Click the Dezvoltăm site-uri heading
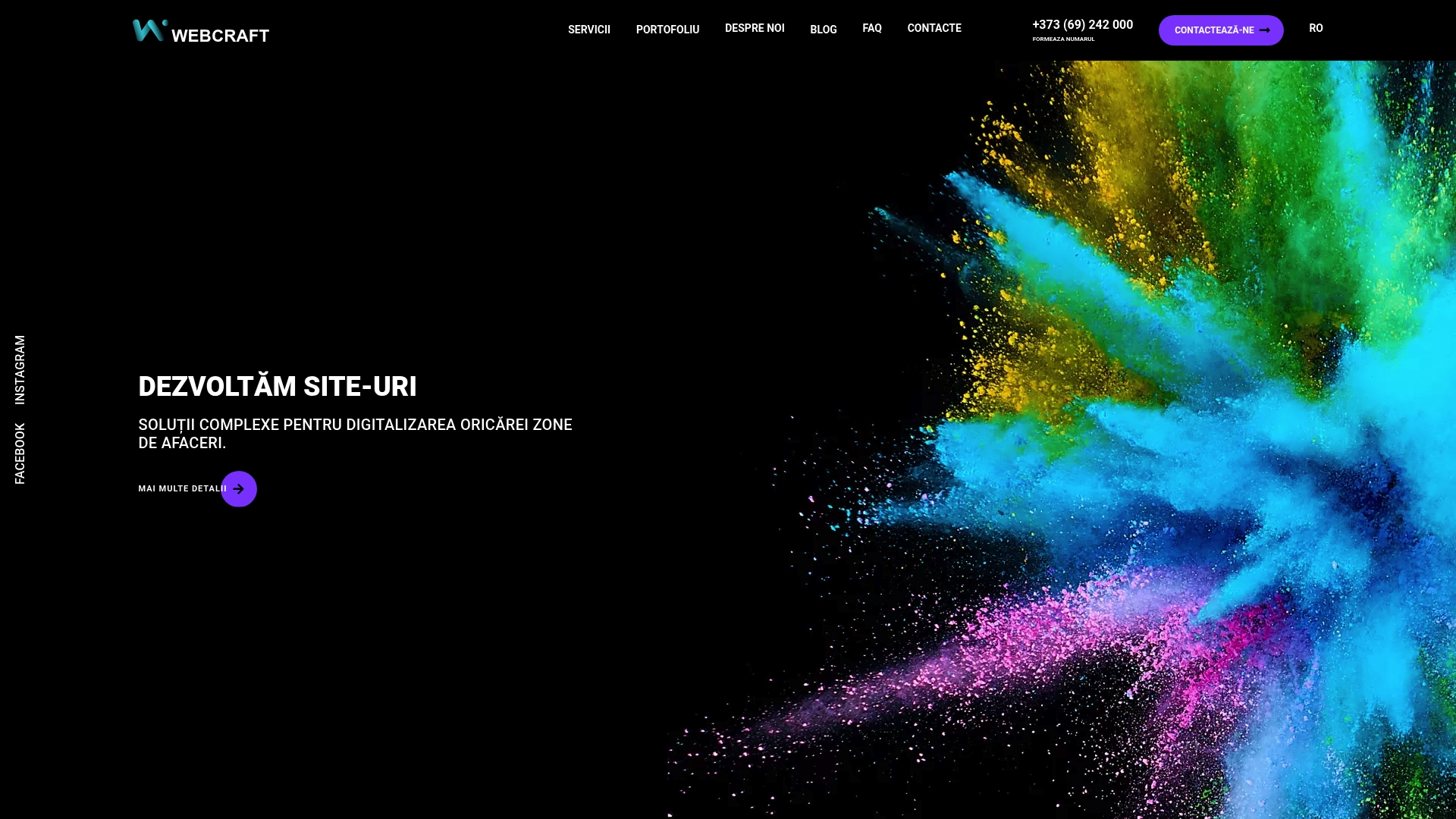The height and width of the screenshot is (819, 1456). (278, 386)
